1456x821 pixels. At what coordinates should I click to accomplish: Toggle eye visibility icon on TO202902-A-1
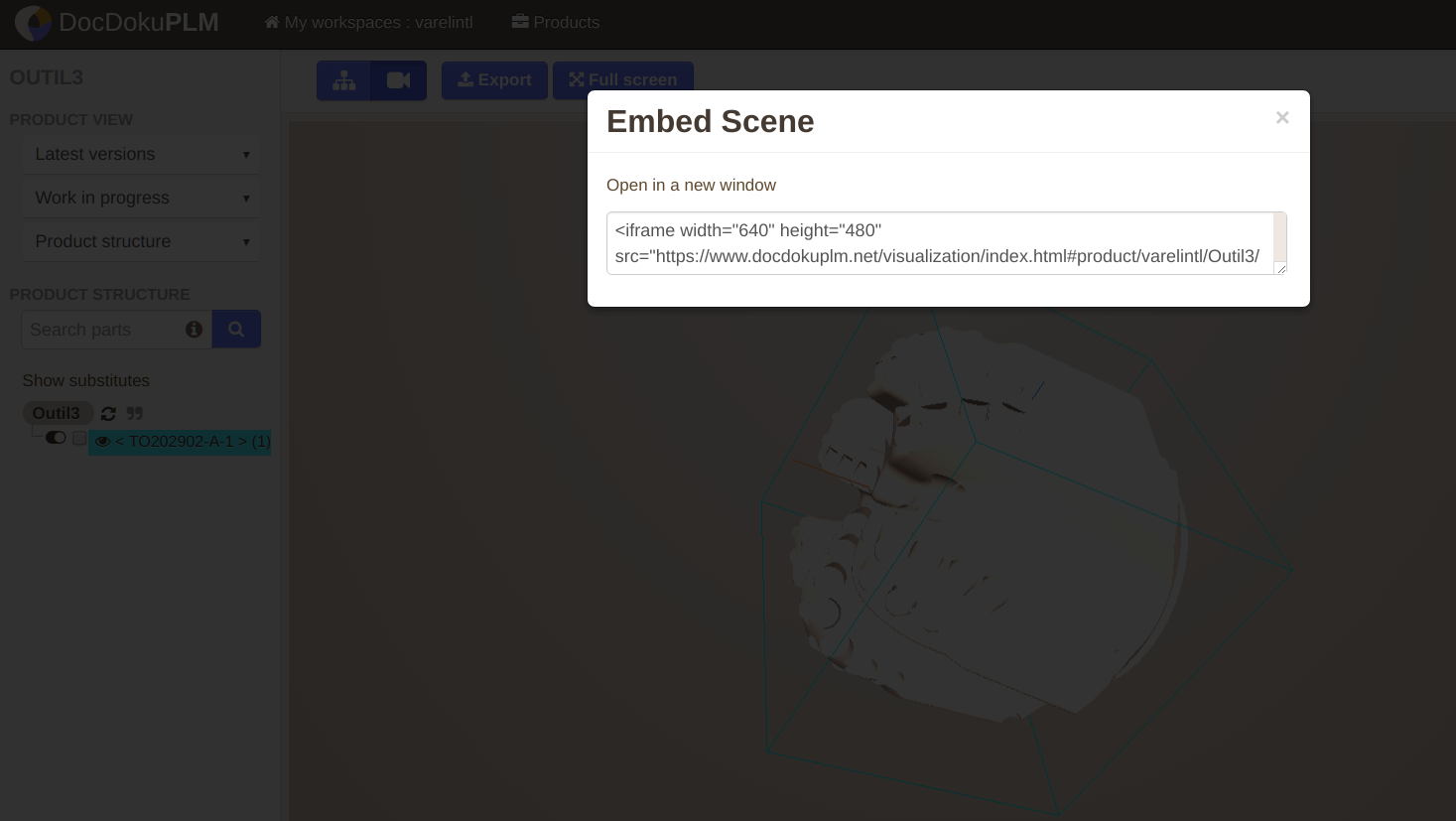(102, 442)
